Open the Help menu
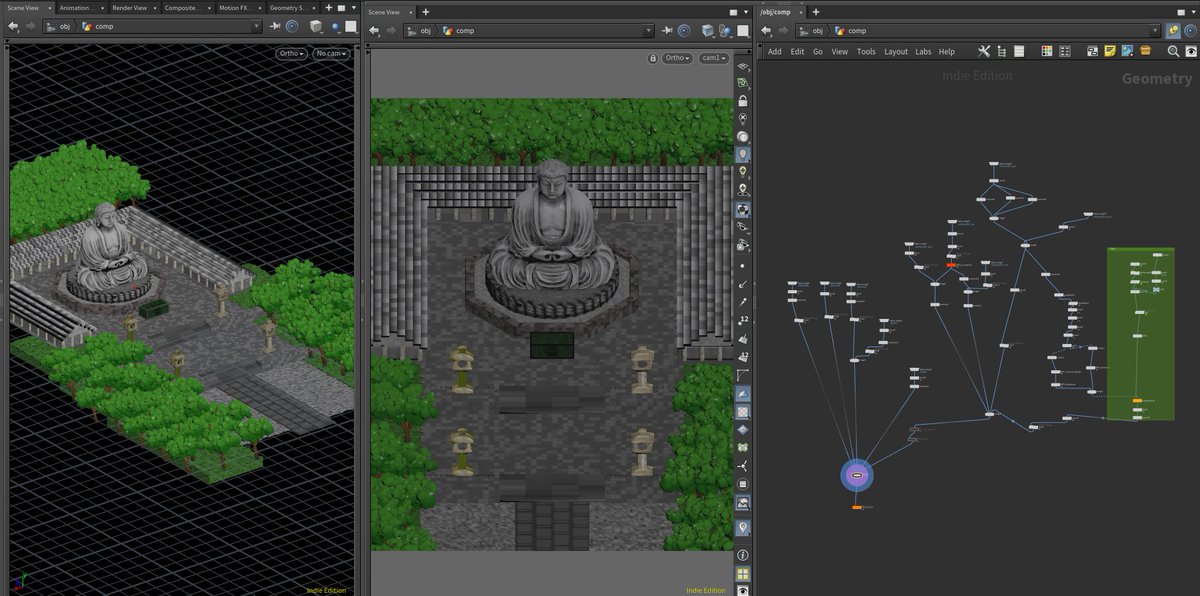Image resolution: width=1200 pixels, height=596 pixels. pyautogui.click(x=946, y=52)
